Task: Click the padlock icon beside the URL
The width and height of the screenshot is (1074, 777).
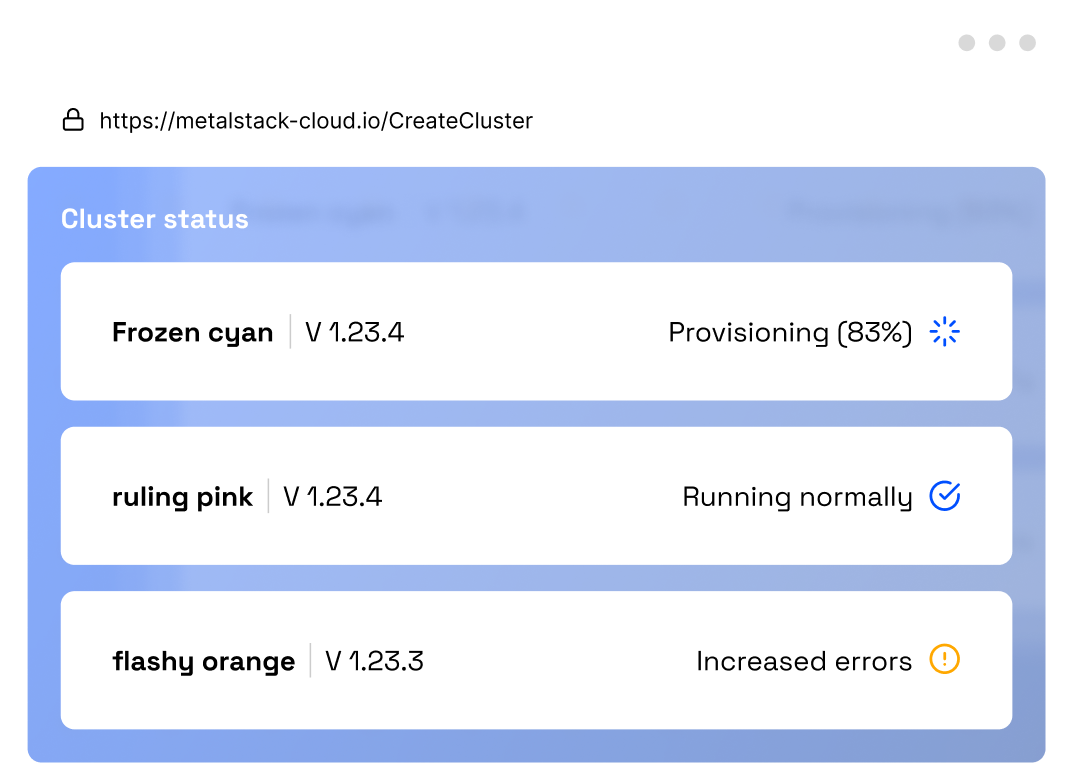Action: 73,120
